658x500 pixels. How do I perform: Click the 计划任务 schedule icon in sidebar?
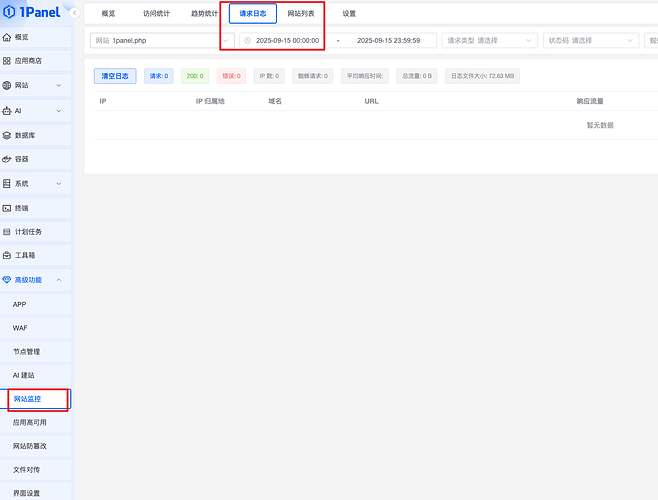[x=7, y=232]
